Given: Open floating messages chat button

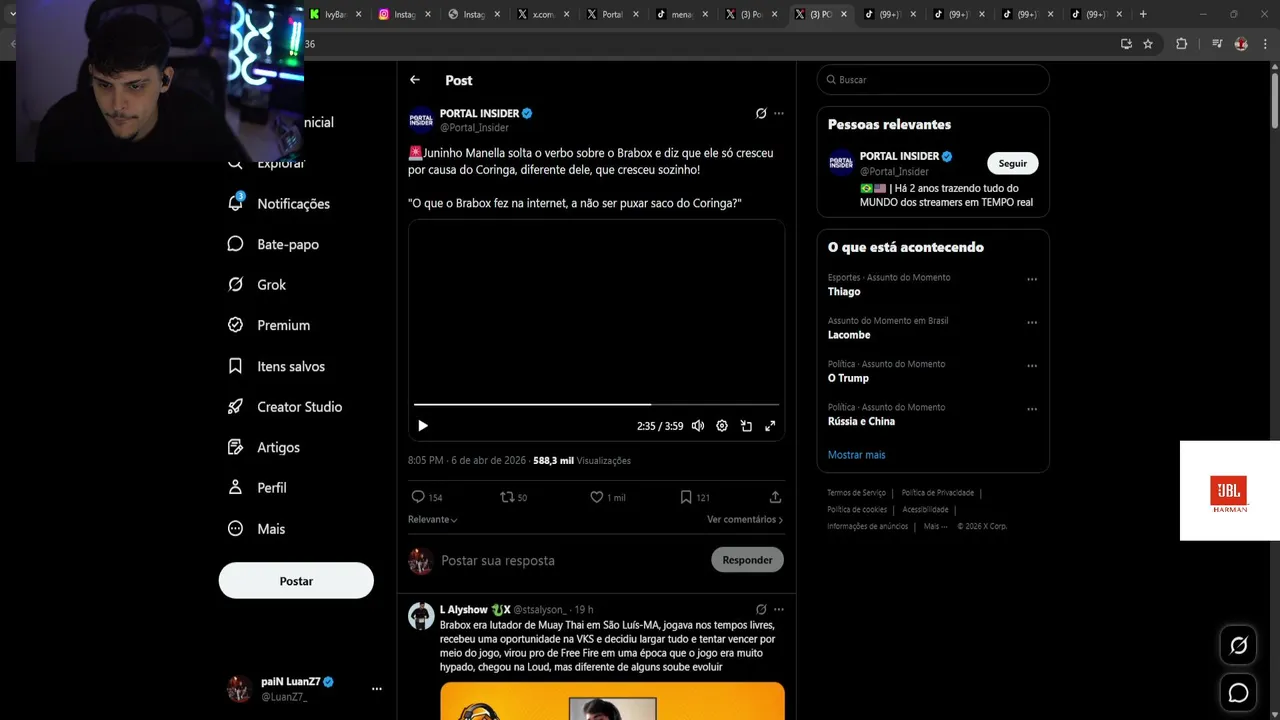Looking at the screenshot, I should tap(1238, 692).
